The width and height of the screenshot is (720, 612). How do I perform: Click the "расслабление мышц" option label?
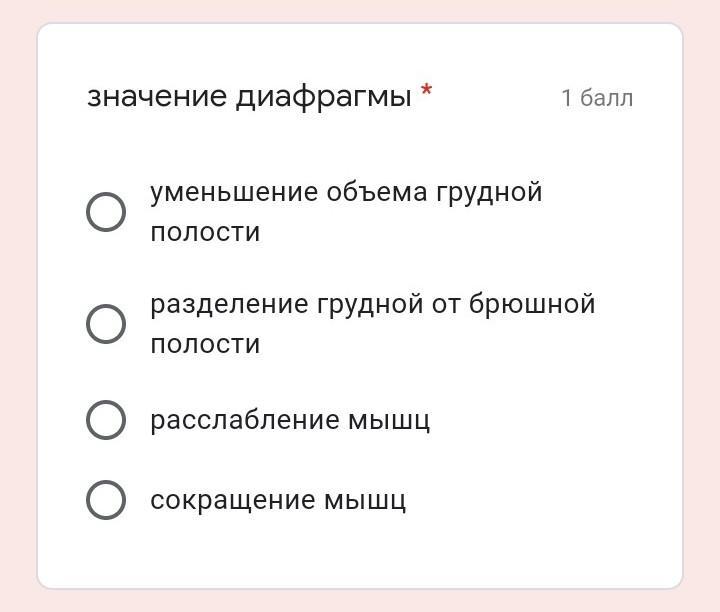pos(290,420)
